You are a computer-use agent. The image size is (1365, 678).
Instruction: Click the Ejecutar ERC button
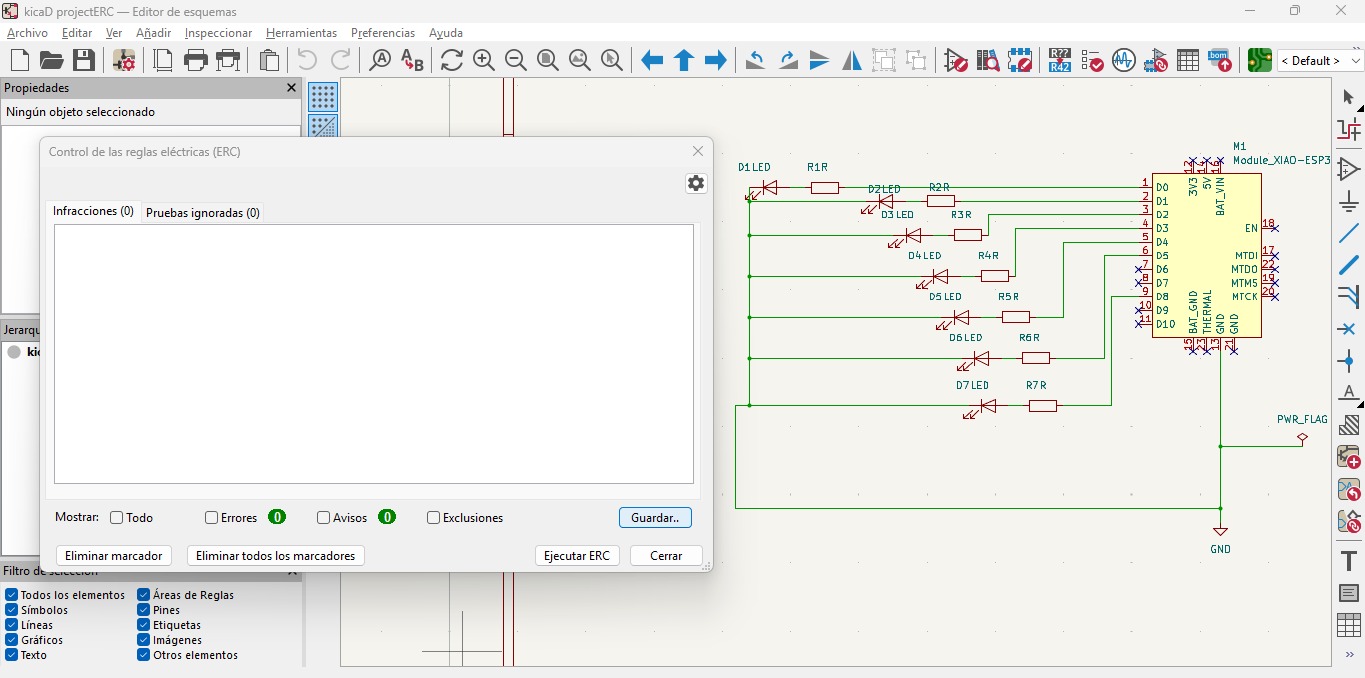coord(577,556)
